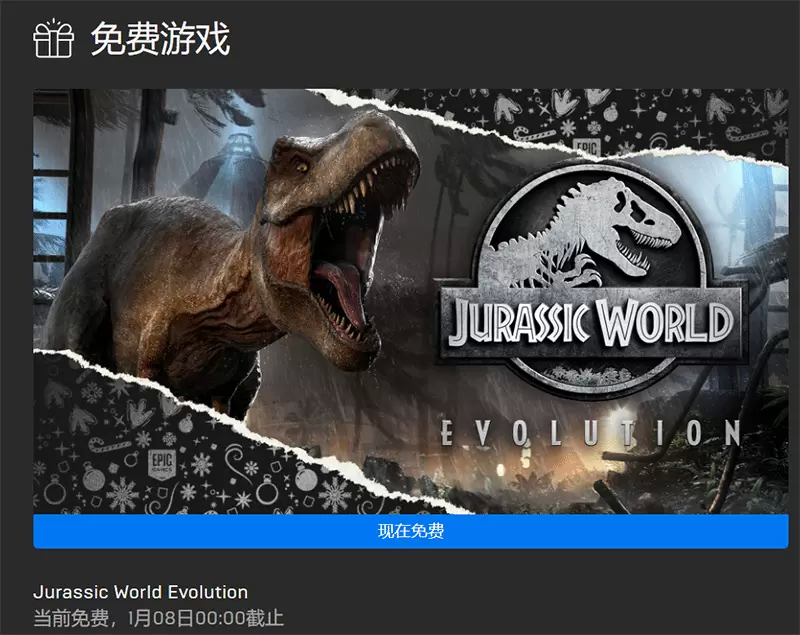Click the gift box icon beside 免费游戏
Image resolution: width=800 pixels, height=635 pixels.
(x=53, y=38)
